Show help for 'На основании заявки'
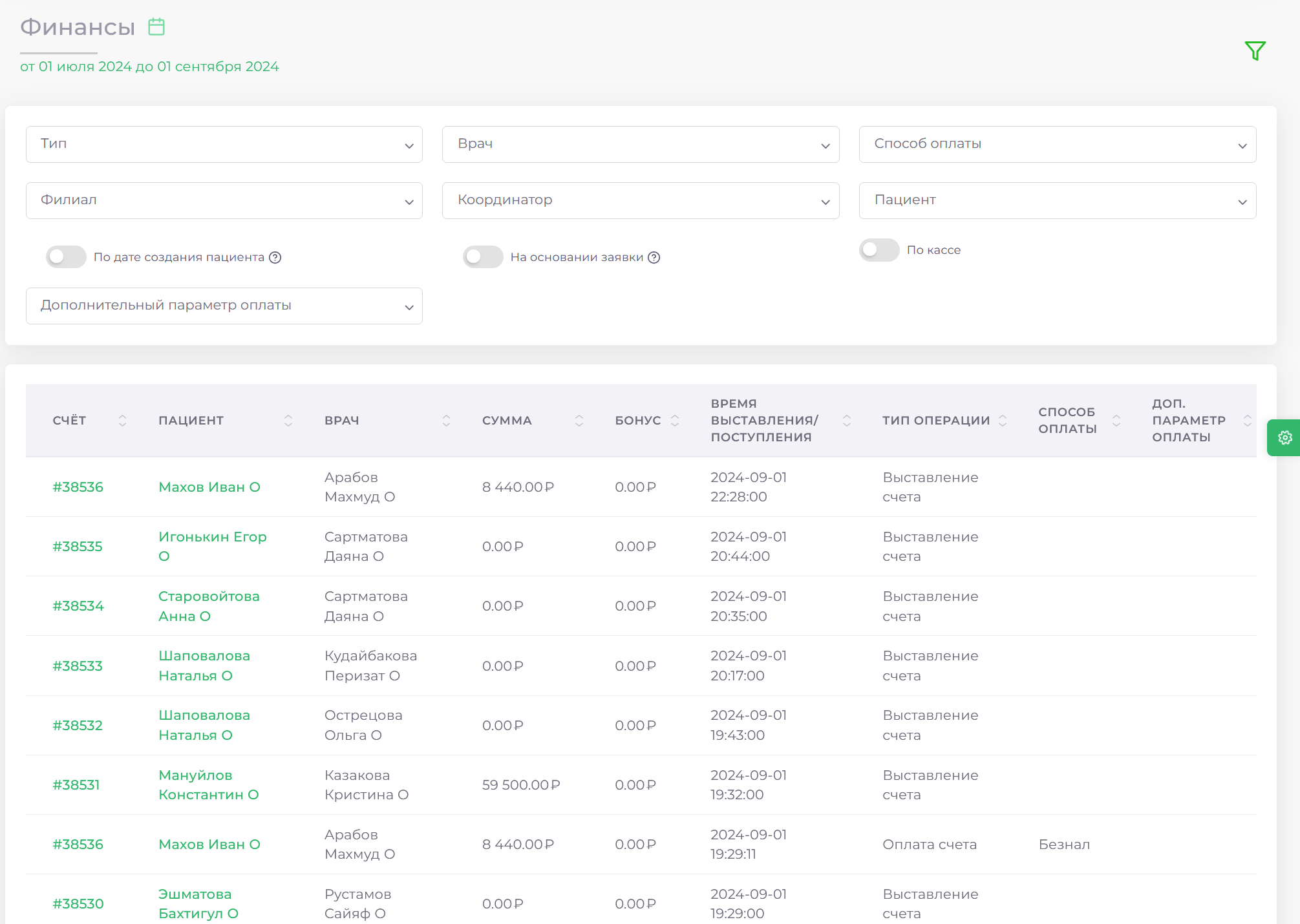Viewport: 1300px width, 924px height. point(654,257)
